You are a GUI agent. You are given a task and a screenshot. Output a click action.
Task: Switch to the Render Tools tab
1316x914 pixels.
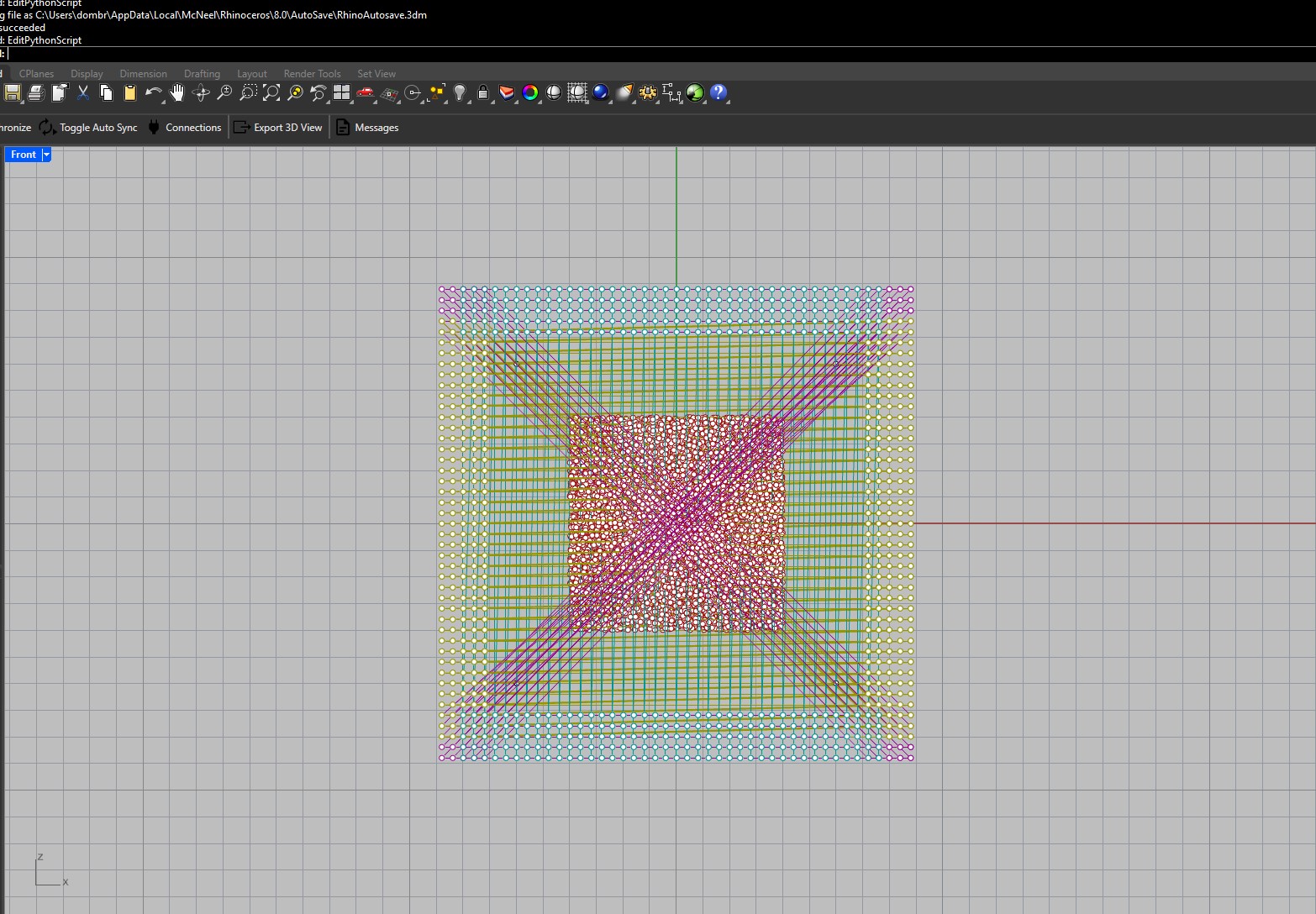point(312,73)
